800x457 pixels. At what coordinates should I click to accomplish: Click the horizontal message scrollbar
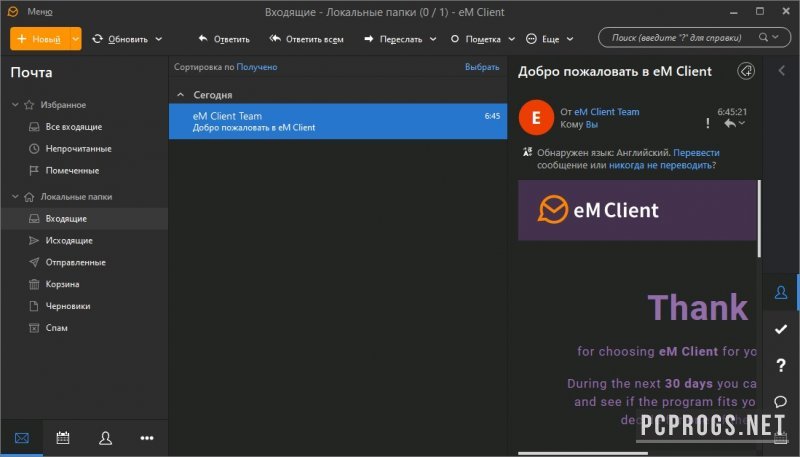tap(583, 453)
